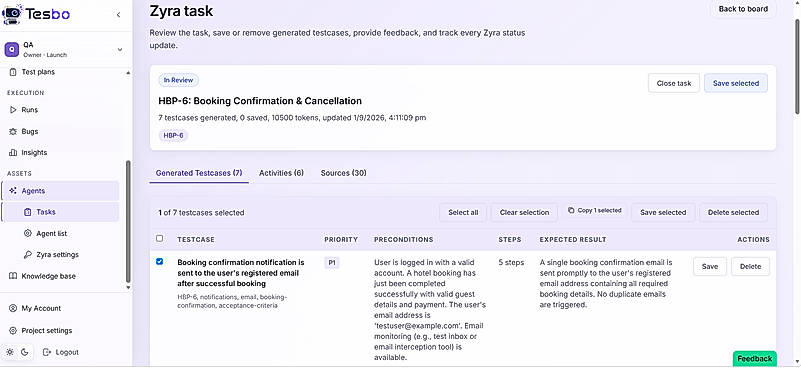Image resolution: width=801 pixels, height=368 pixels.
Task: Click the '5 steps' cell
Action: click(x=511, y=263)
